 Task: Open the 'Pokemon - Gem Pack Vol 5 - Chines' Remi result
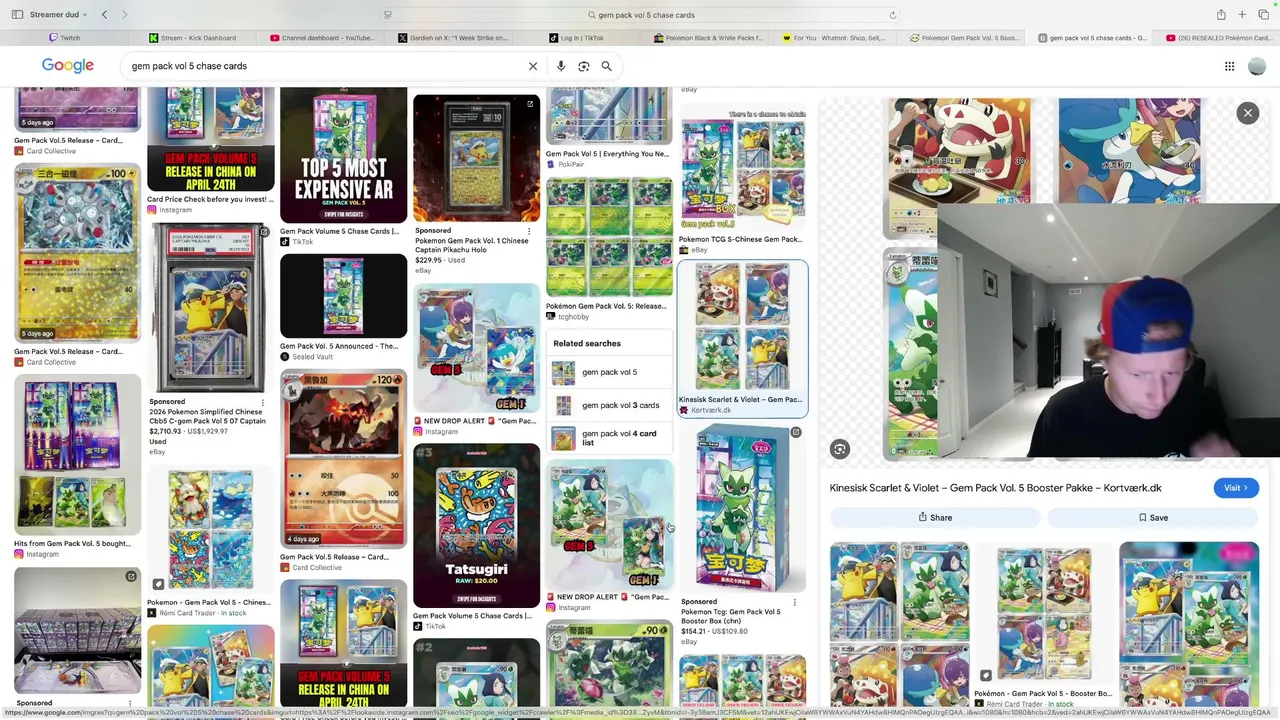click(209, 603)
